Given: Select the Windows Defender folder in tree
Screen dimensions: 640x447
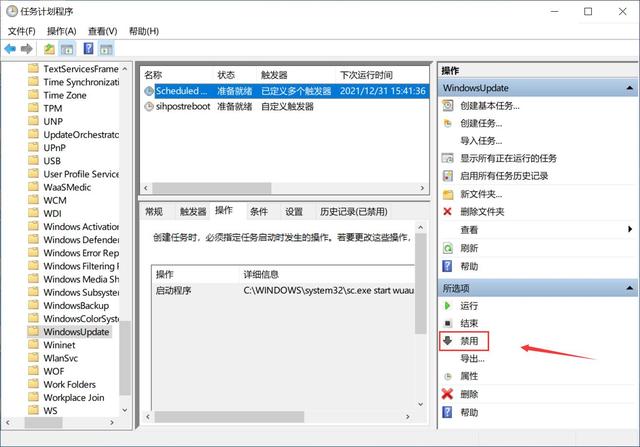Looking at the screenshot, I should click(x=81, y=240).
